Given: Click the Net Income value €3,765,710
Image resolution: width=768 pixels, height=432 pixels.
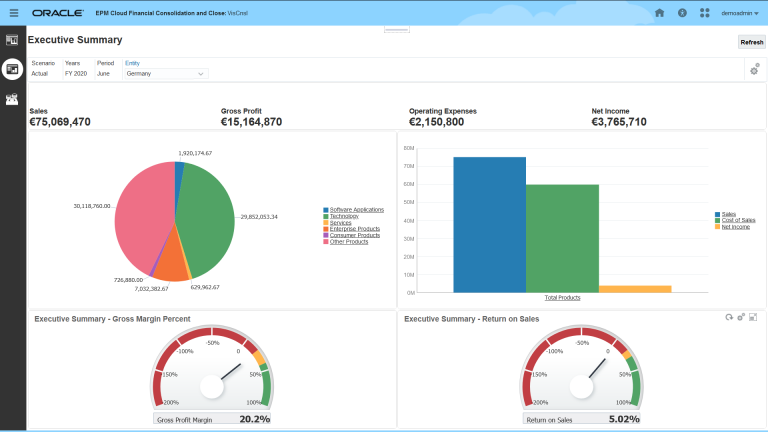Looking at the screenshot, I should (619, 122).
